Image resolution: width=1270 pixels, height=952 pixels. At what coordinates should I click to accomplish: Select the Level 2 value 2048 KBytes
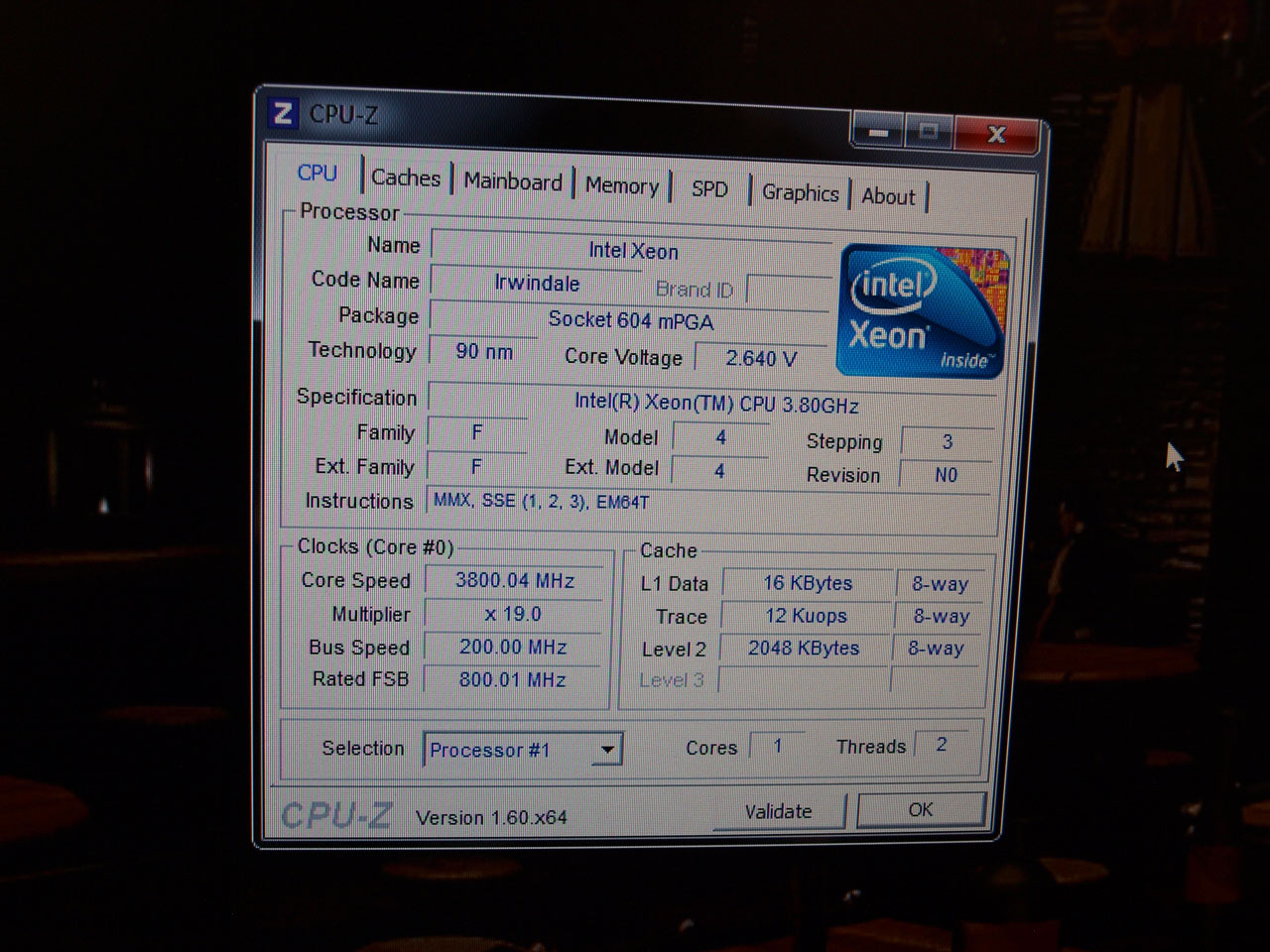(x=805, y=649)
